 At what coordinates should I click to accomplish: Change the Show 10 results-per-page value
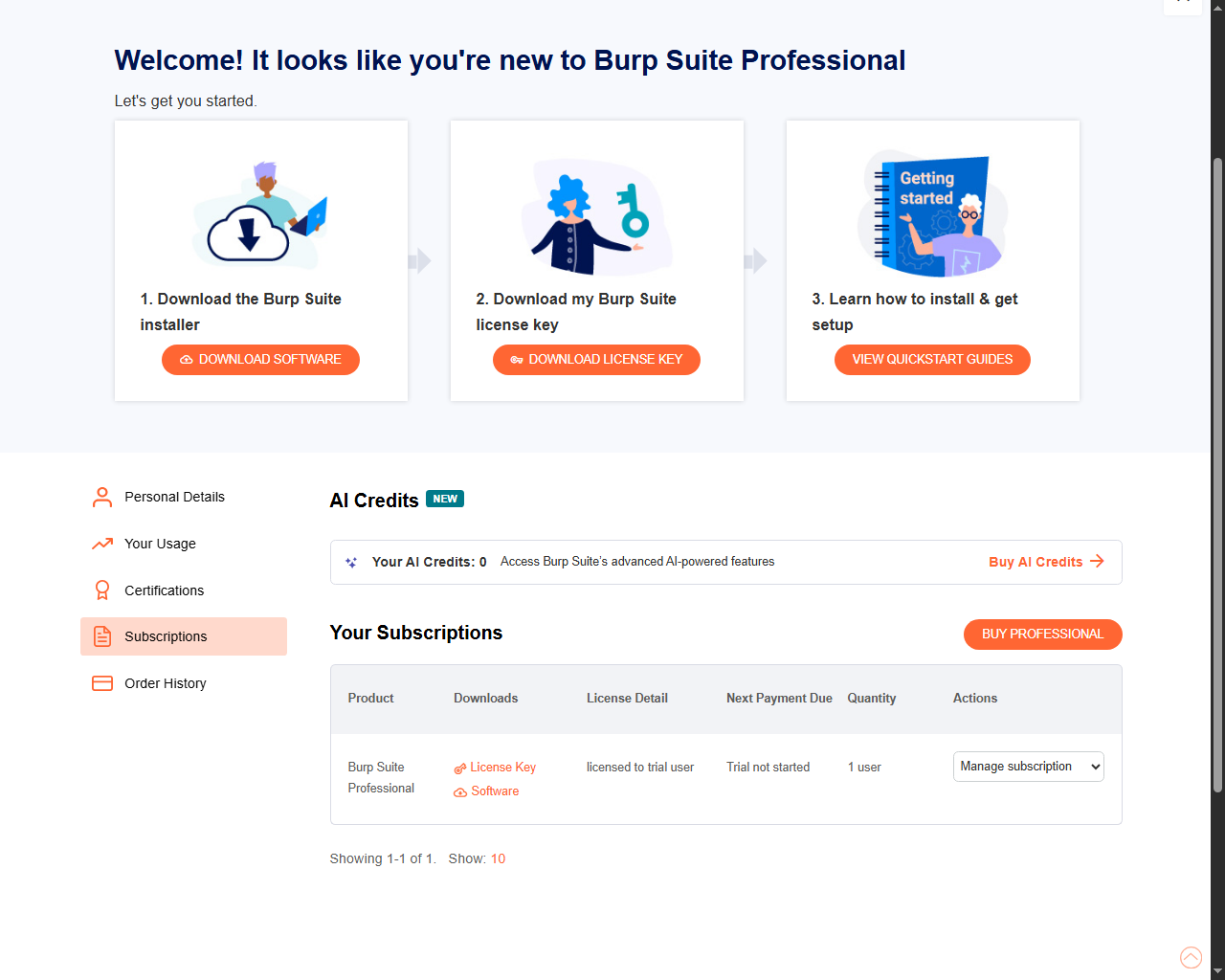[498, 858]
